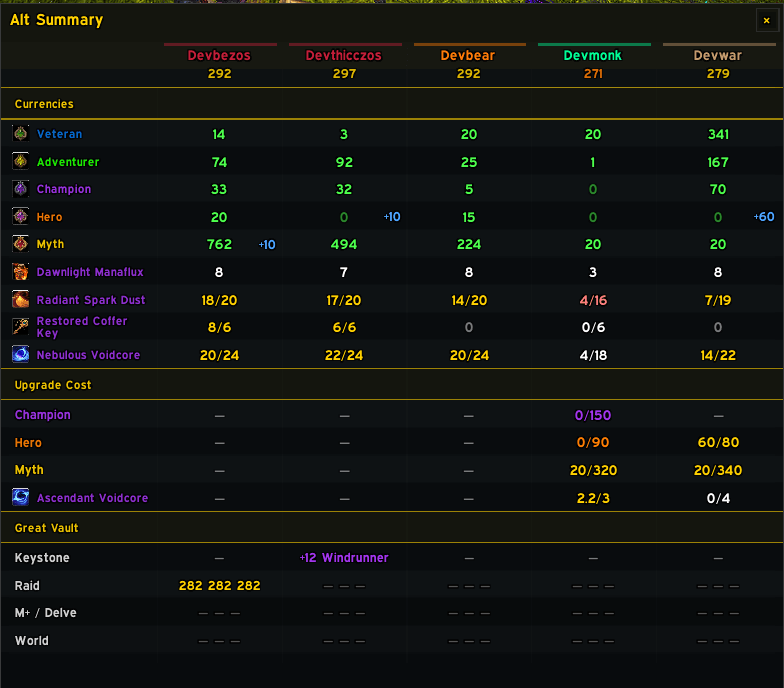Click Devmonk's item level 271
Viewport: 784px width, 688px height.
(593, 74)
